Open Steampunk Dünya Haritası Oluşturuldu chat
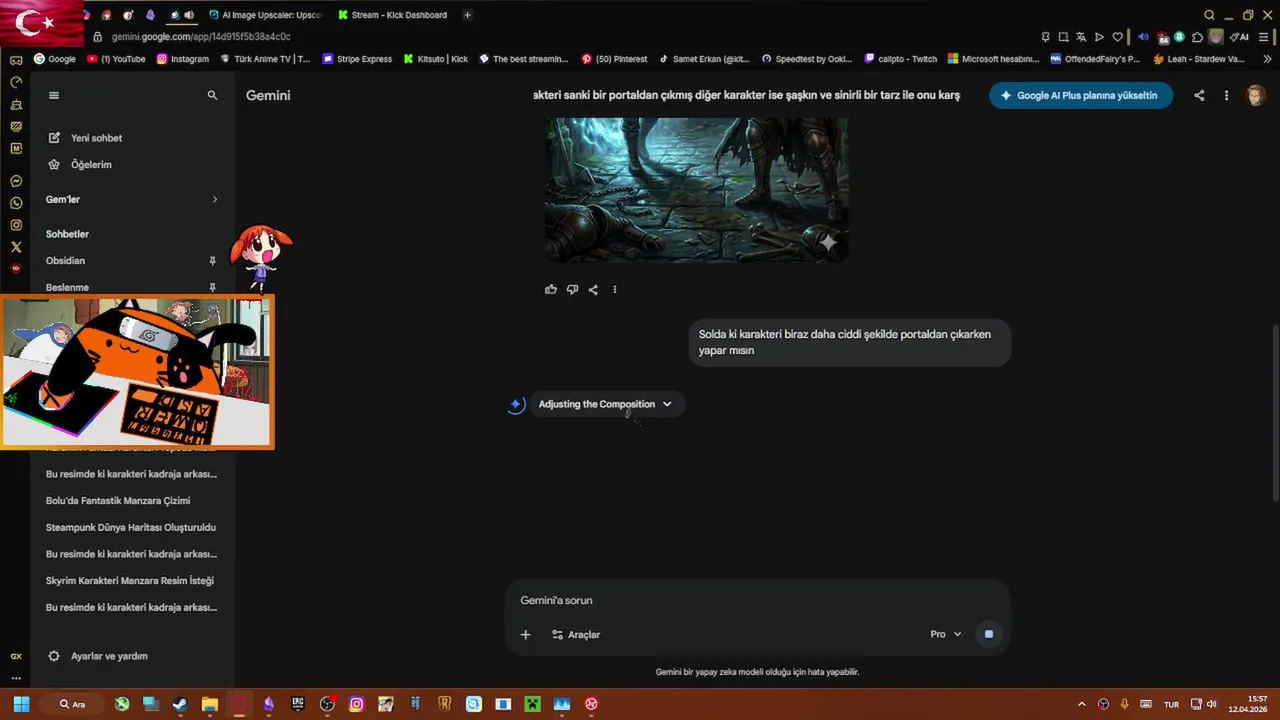1280x720 pixels. click(131, 527)
